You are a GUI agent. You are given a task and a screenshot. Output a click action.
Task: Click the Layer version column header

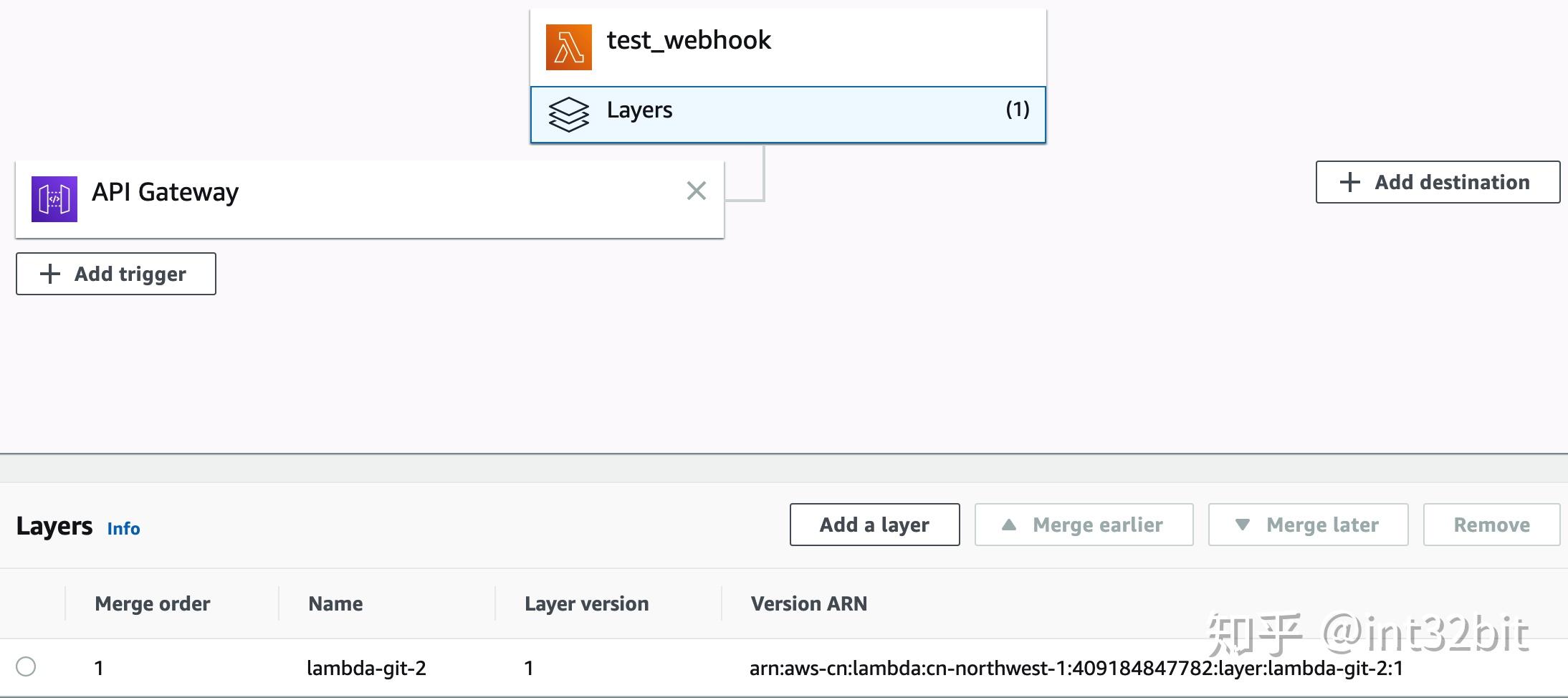(x=587, y=603)
